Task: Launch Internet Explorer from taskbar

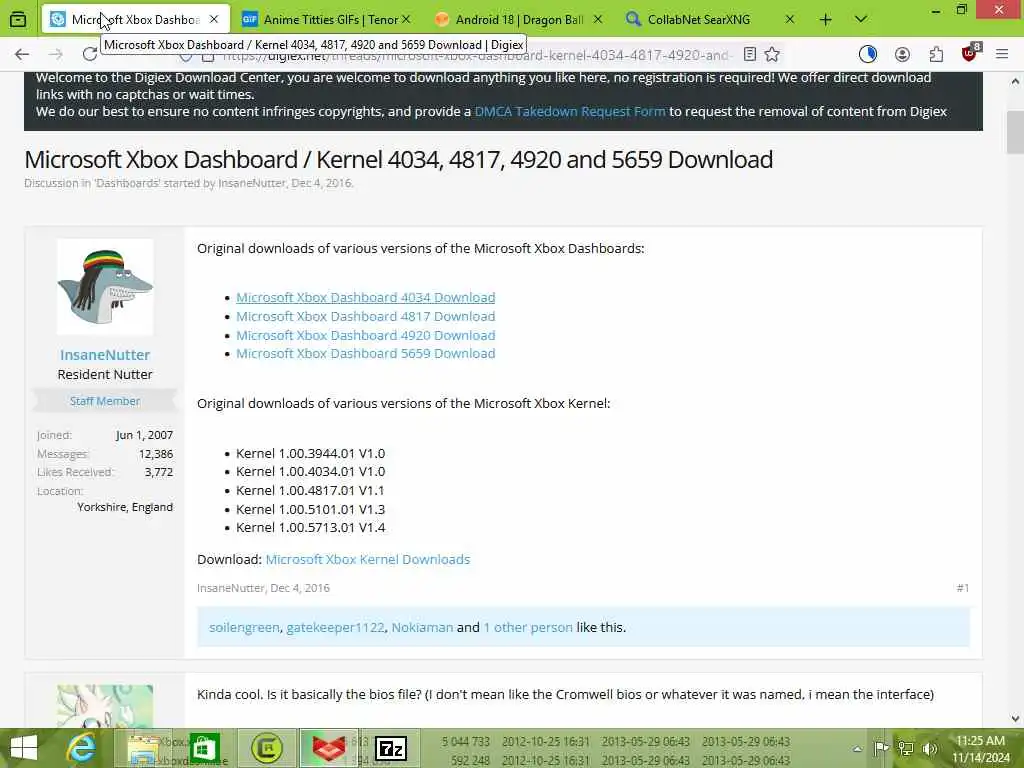Action: tap(81, 748)
